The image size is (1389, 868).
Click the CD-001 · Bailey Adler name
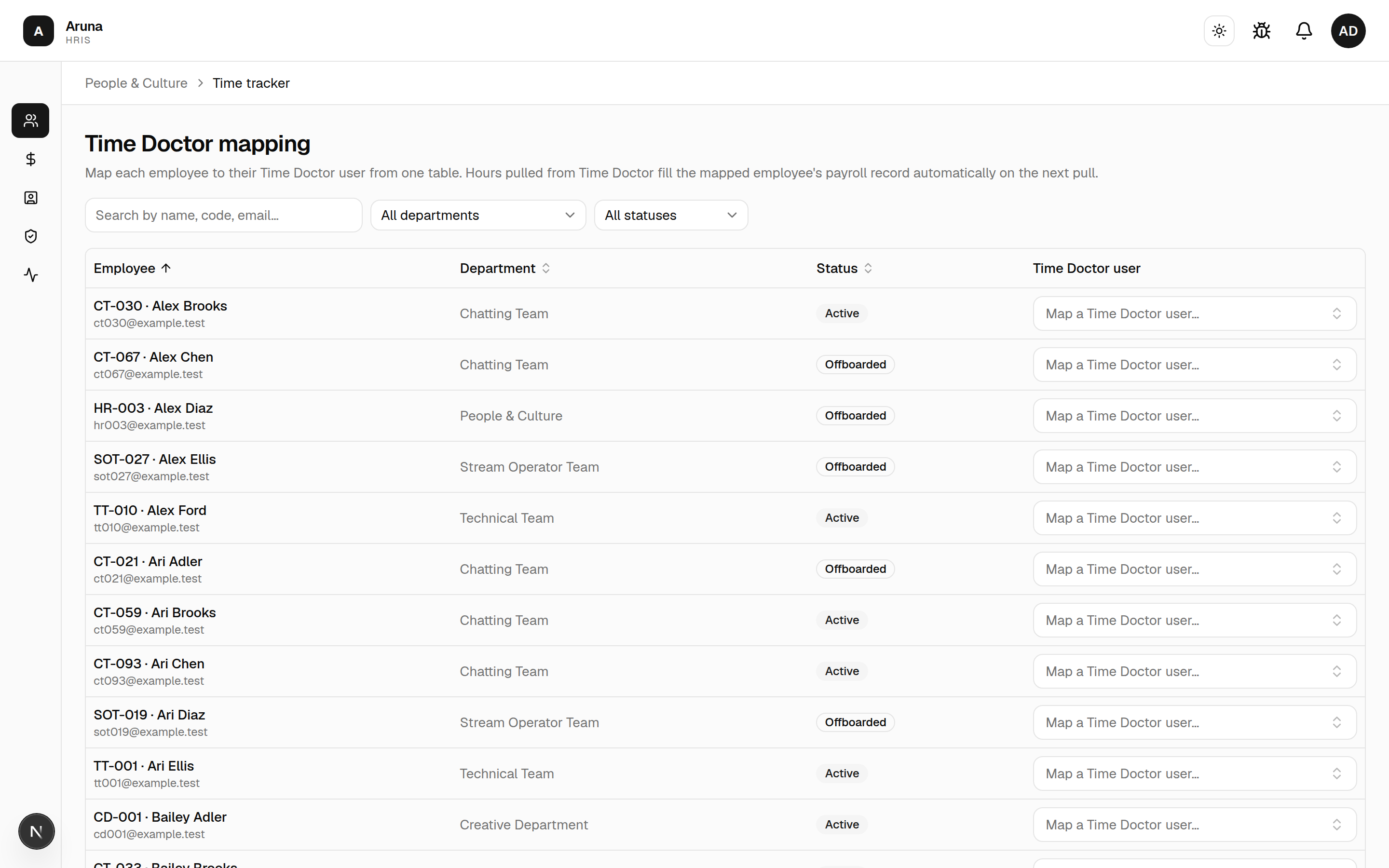[x=160, y=817]
